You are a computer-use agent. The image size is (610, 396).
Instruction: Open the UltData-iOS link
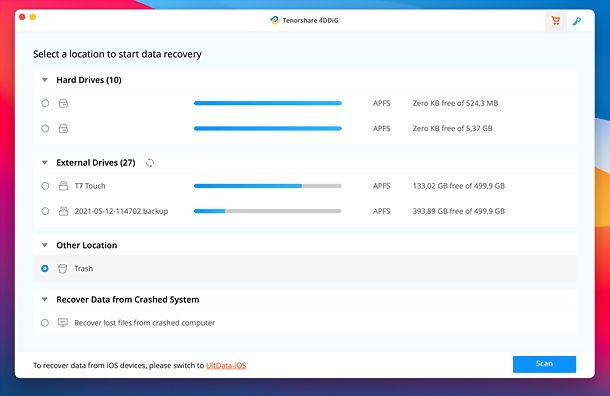[226, 365]
